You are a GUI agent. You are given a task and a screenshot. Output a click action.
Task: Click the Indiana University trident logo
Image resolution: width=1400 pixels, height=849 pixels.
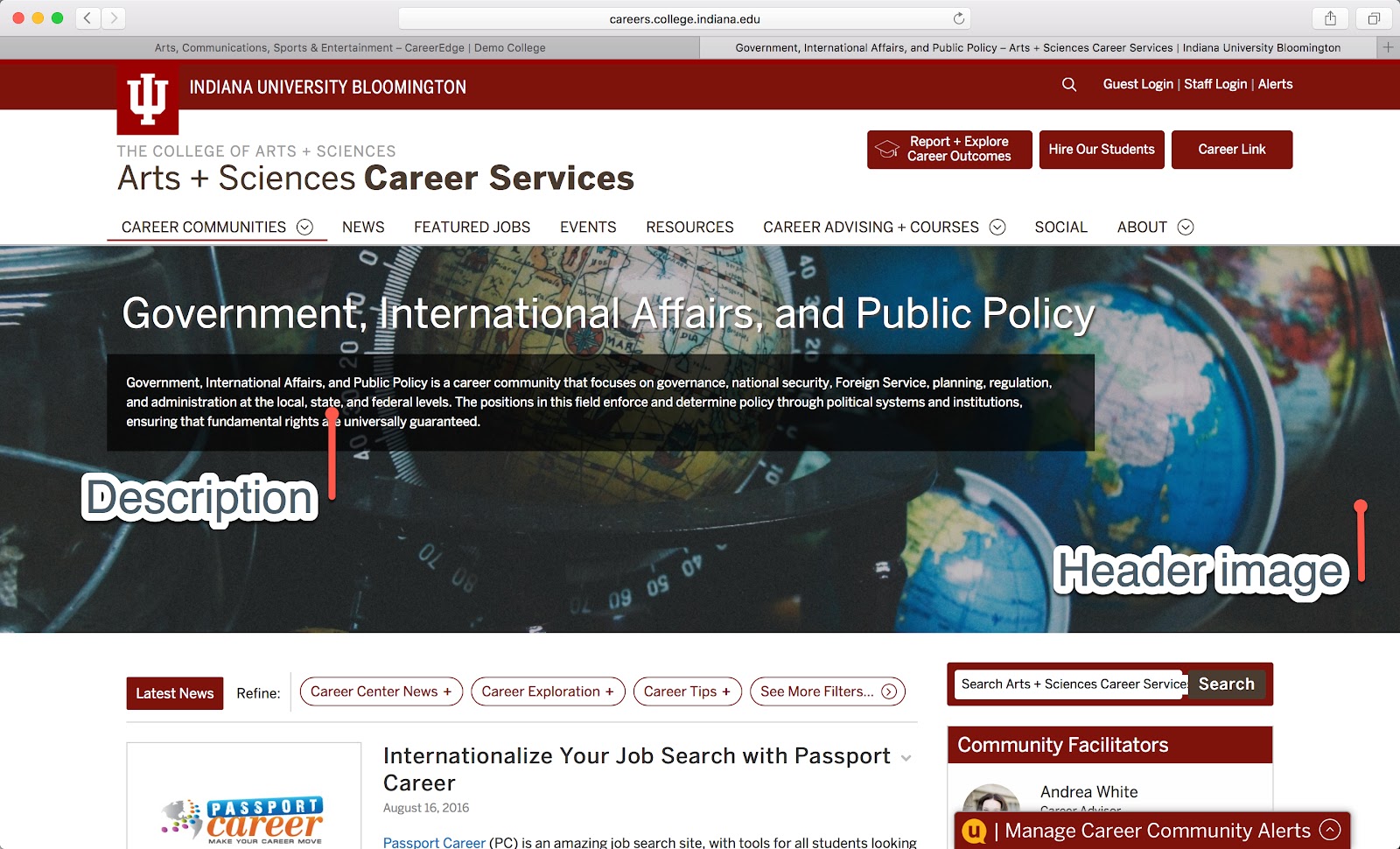[x=148, y=99]
